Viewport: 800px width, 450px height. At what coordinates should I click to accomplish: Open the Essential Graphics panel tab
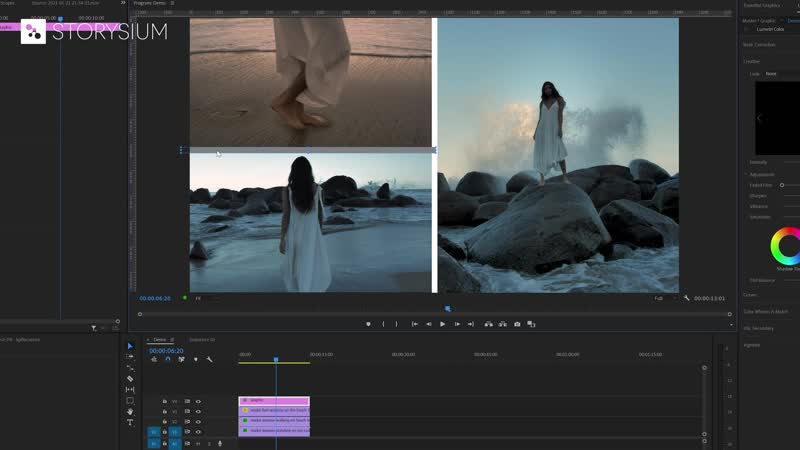tap(762, 5)
